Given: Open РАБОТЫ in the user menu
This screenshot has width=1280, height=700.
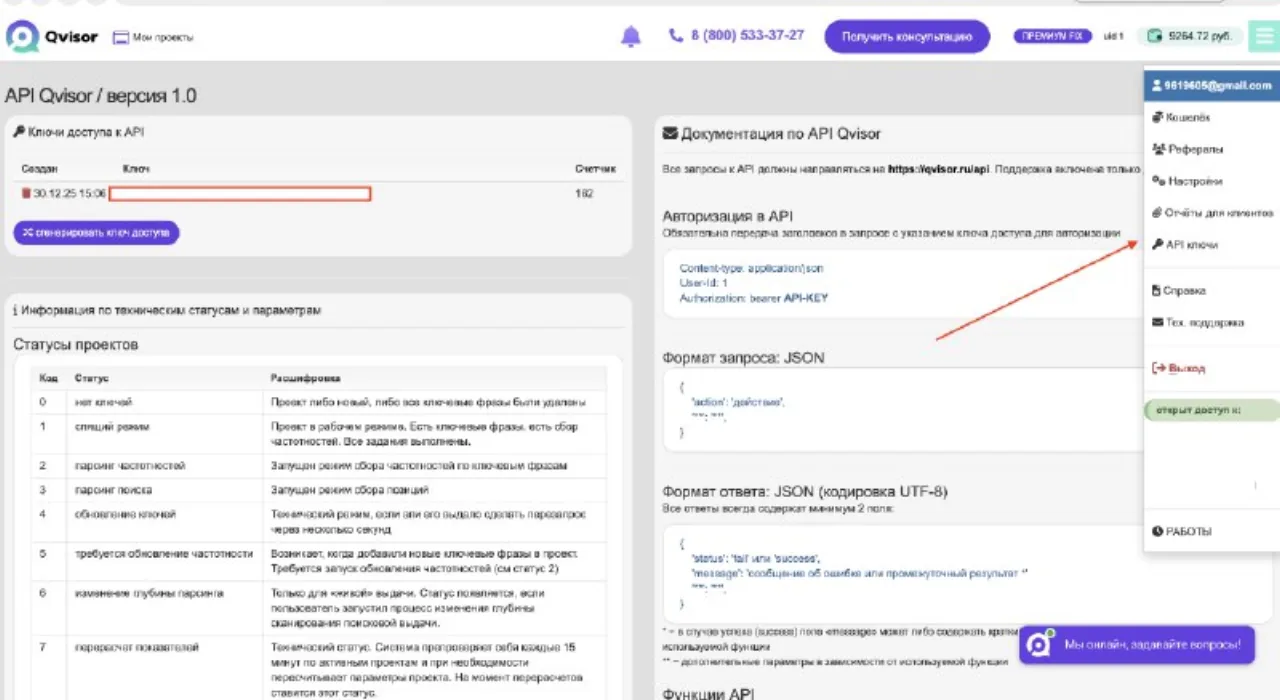Looking at the screenshot, I should click(1182, 531).
